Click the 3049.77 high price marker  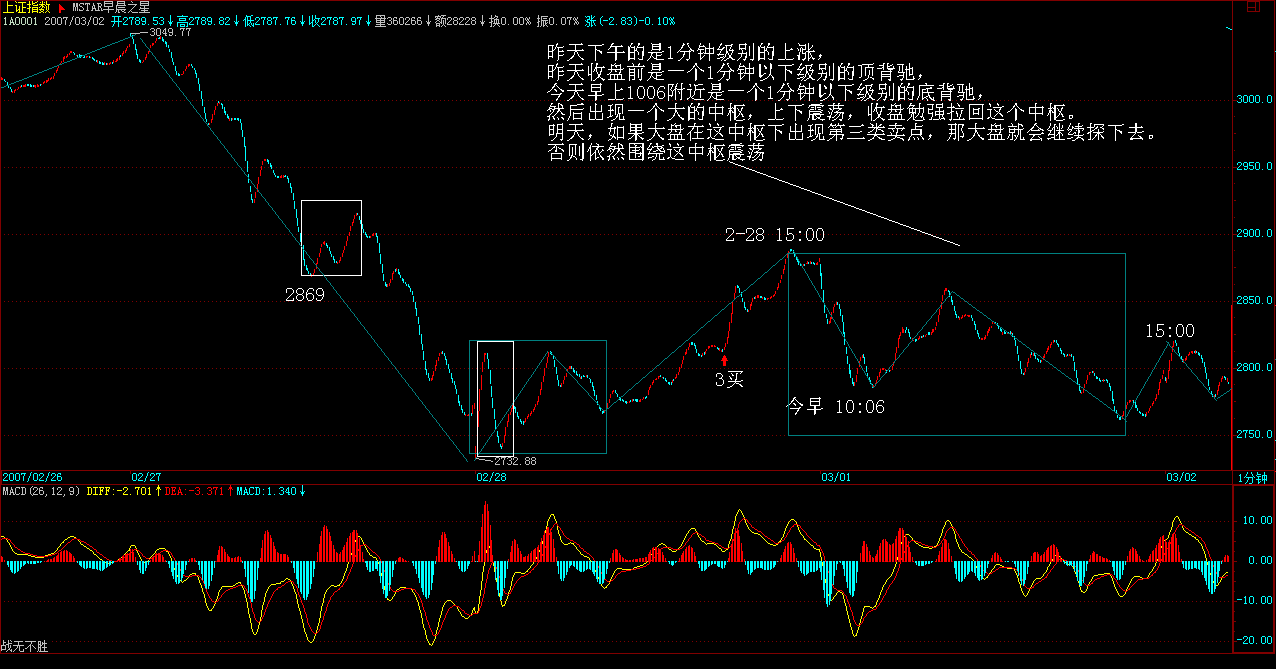[x=169, y=34]
